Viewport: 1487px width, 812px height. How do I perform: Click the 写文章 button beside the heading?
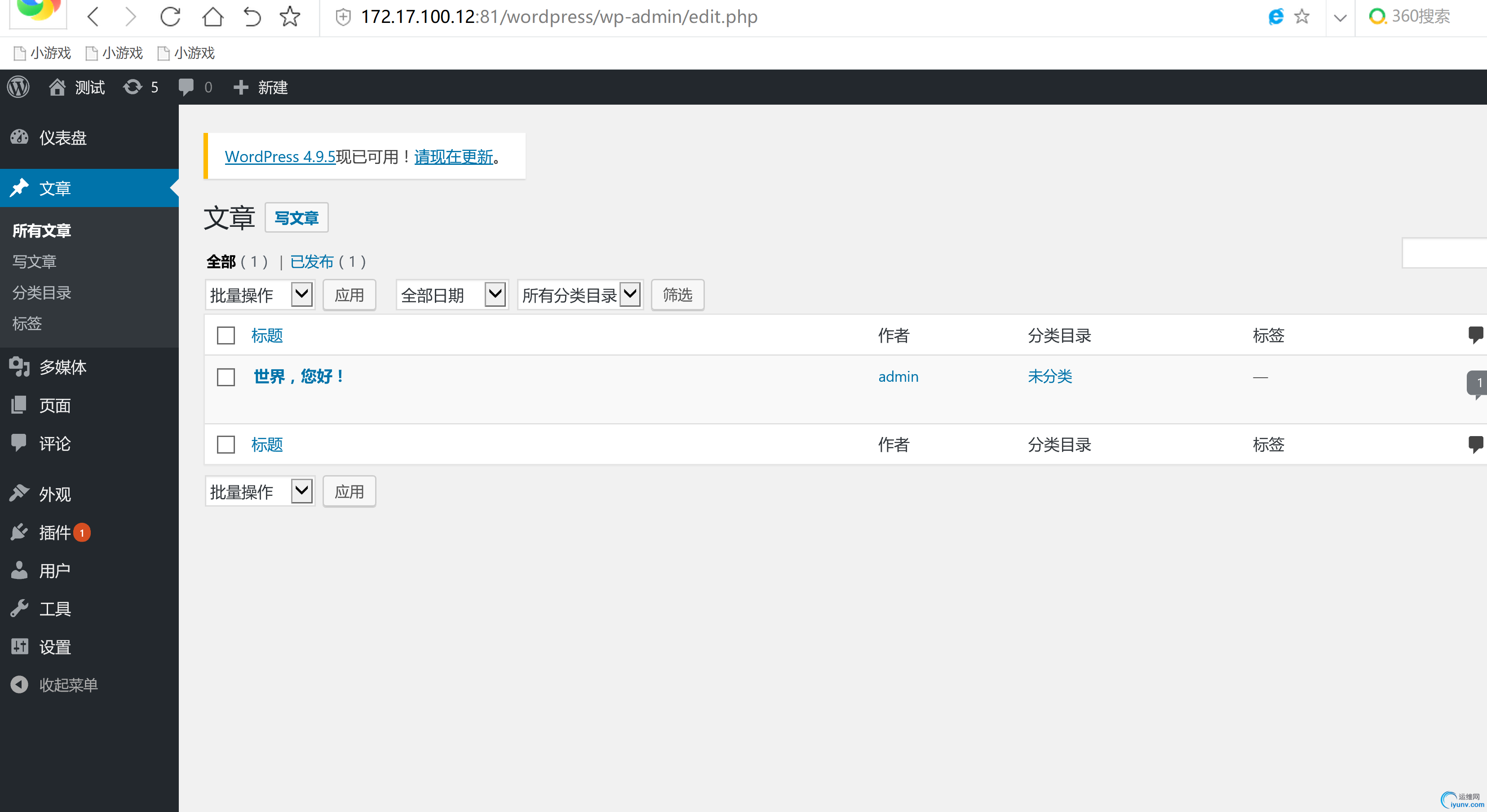[x=296, y=217]
